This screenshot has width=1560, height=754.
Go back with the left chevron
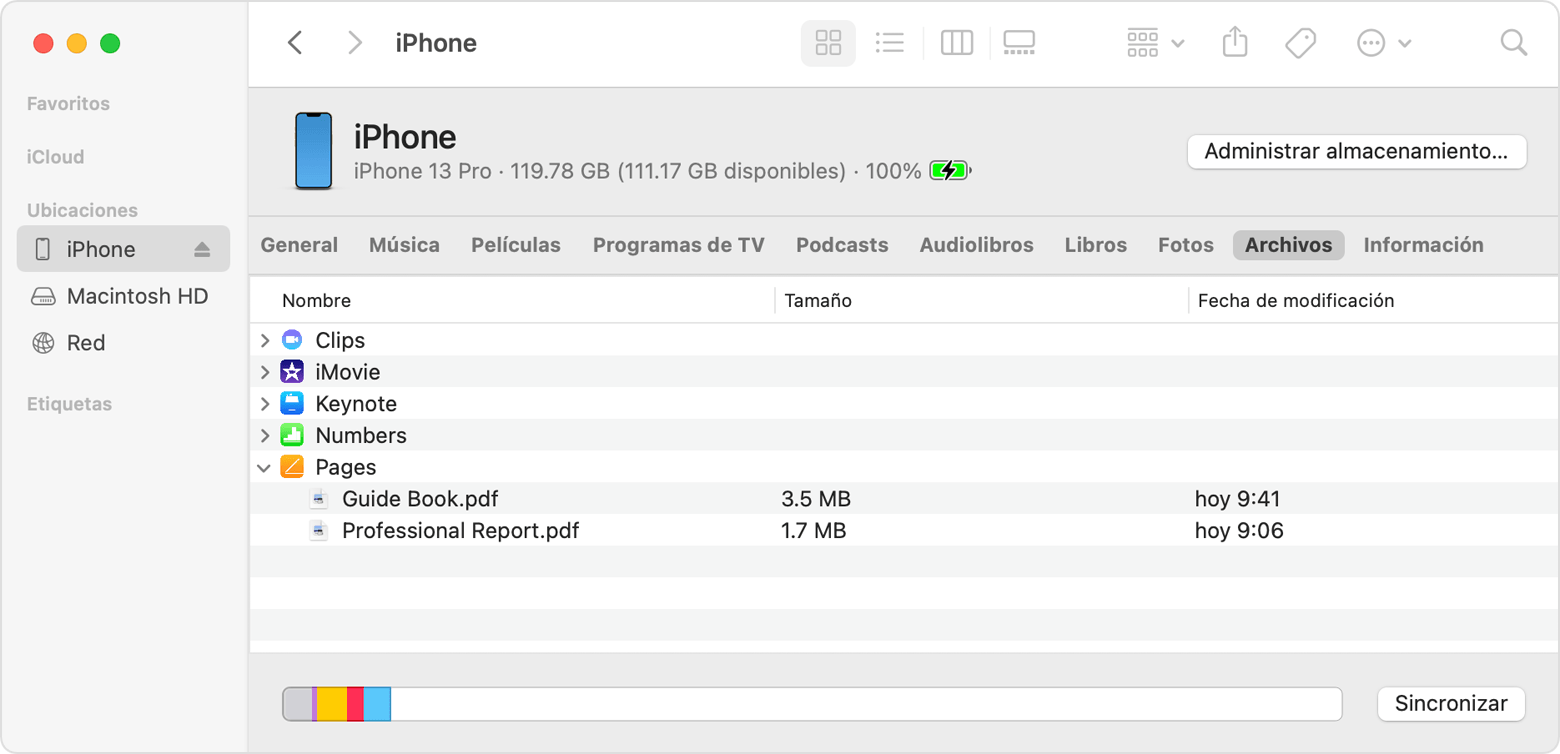coord(295,43)
